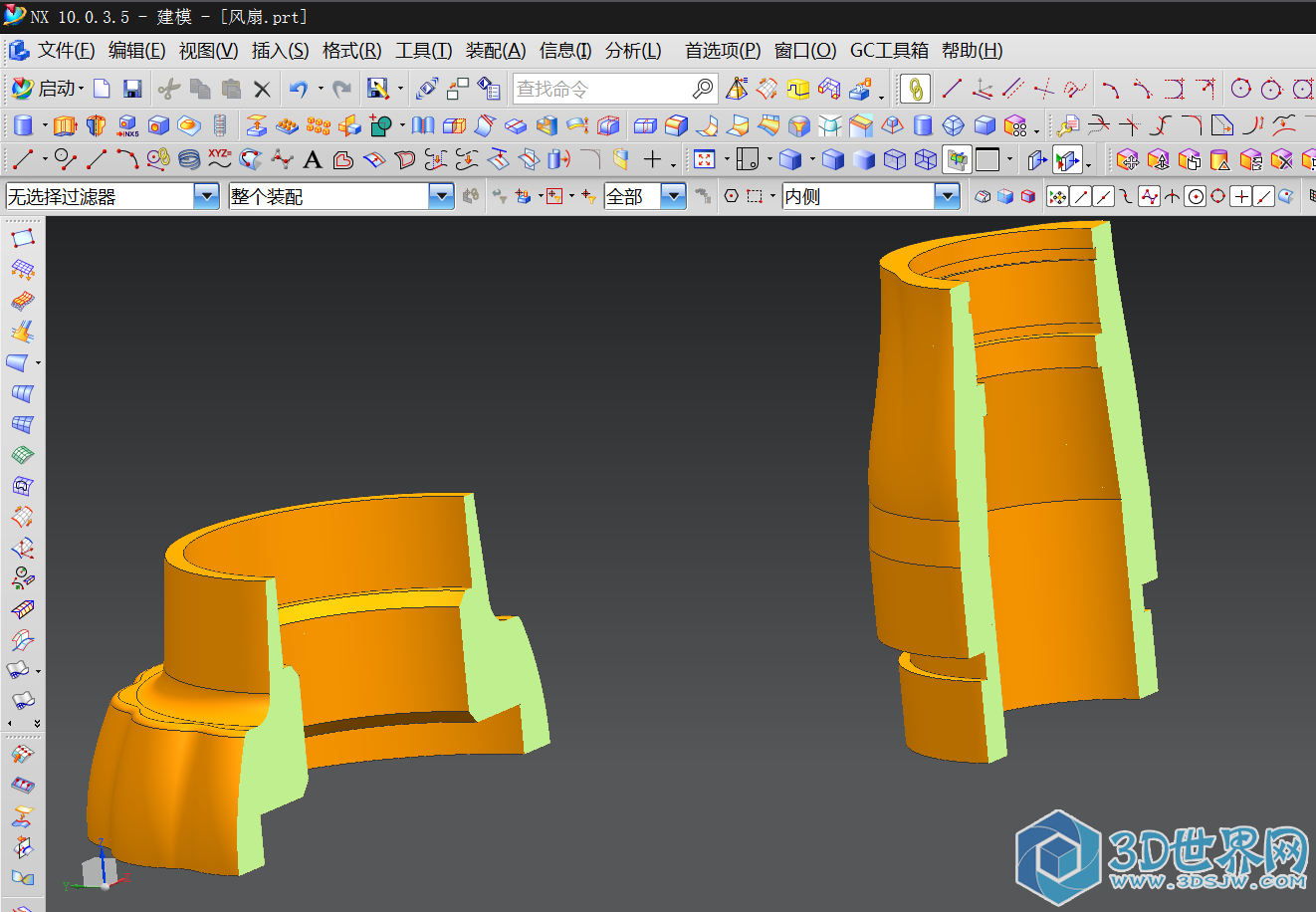
Task: Click the Delete Face synchronous icon
Action: [x=1282, y=159]
